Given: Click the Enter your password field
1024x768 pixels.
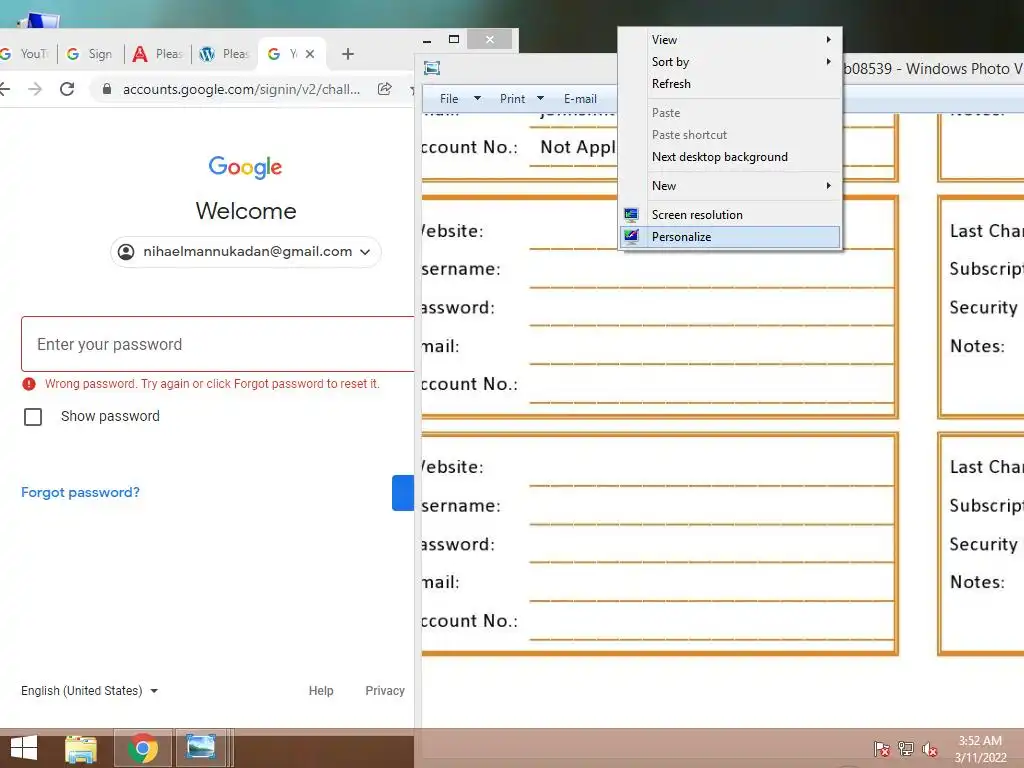Looking at the screenshot, I should (217, 344).
